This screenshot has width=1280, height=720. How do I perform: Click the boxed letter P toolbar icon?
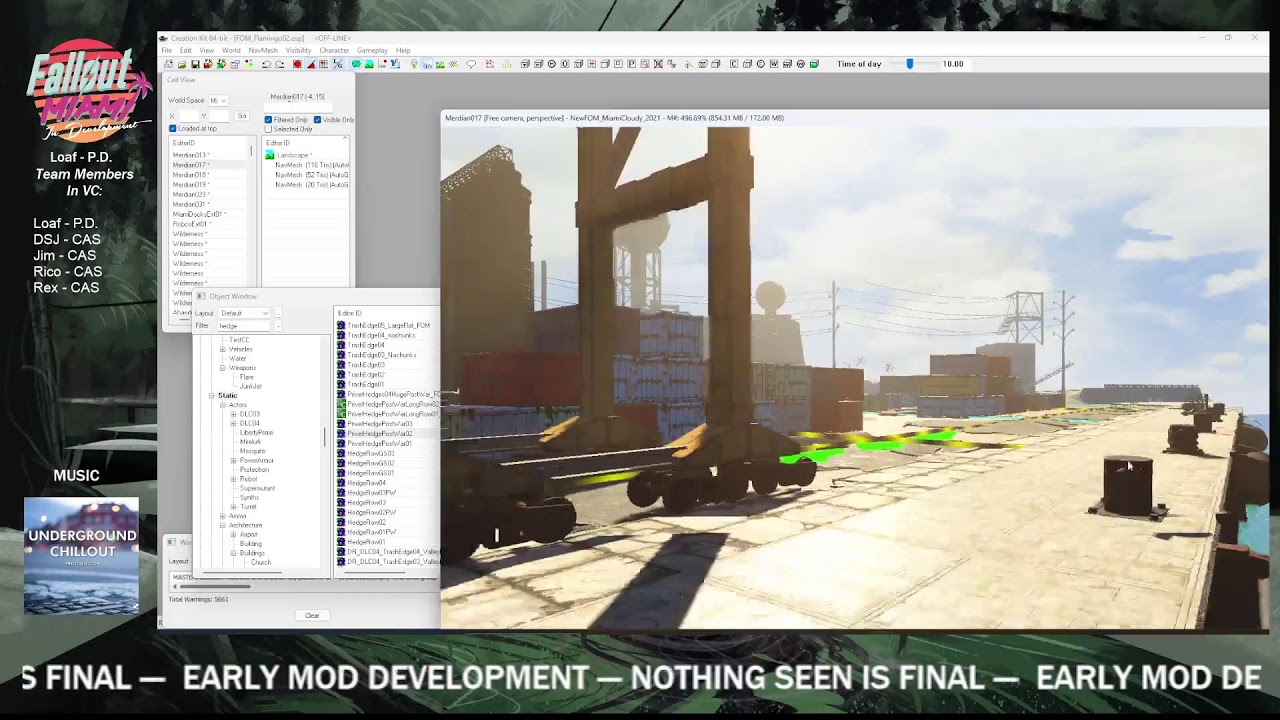(x=632, y=64)
